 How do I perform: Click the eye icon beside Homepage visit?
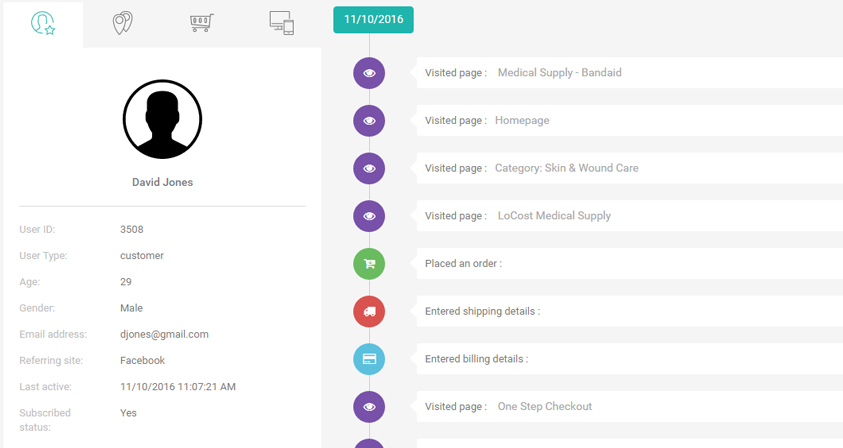tap(369, 121)
